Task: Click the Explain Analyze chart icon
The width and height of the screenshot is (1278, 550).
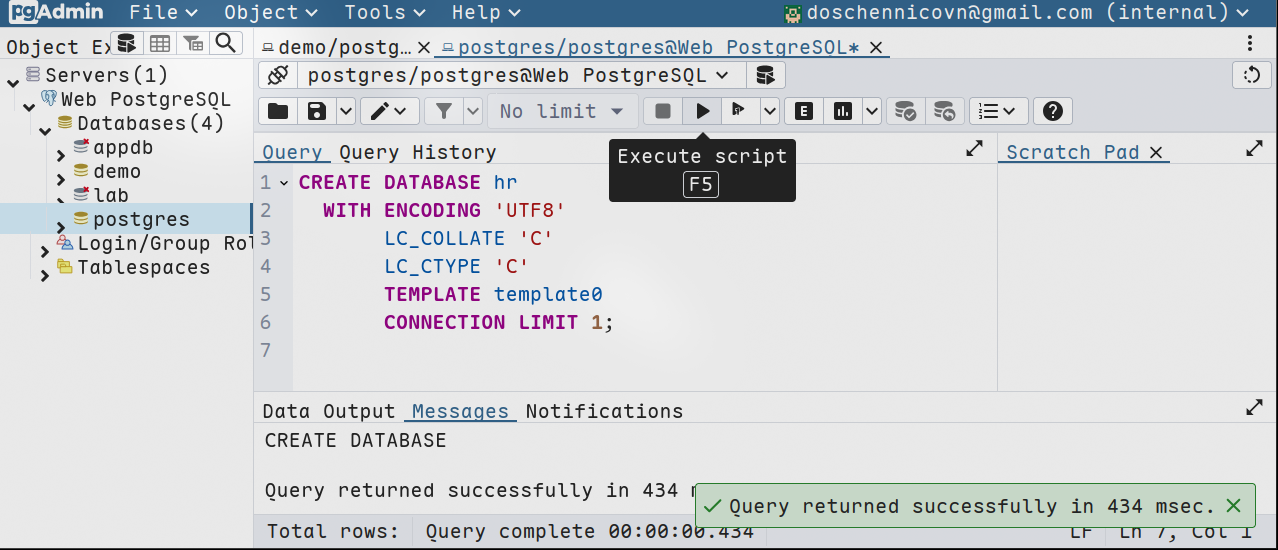Action: click(843, 111)
